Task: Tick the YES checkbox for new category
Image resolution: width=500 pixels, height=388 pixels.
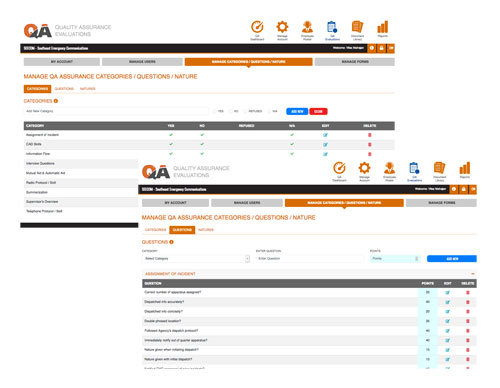Action: [214, 111]
